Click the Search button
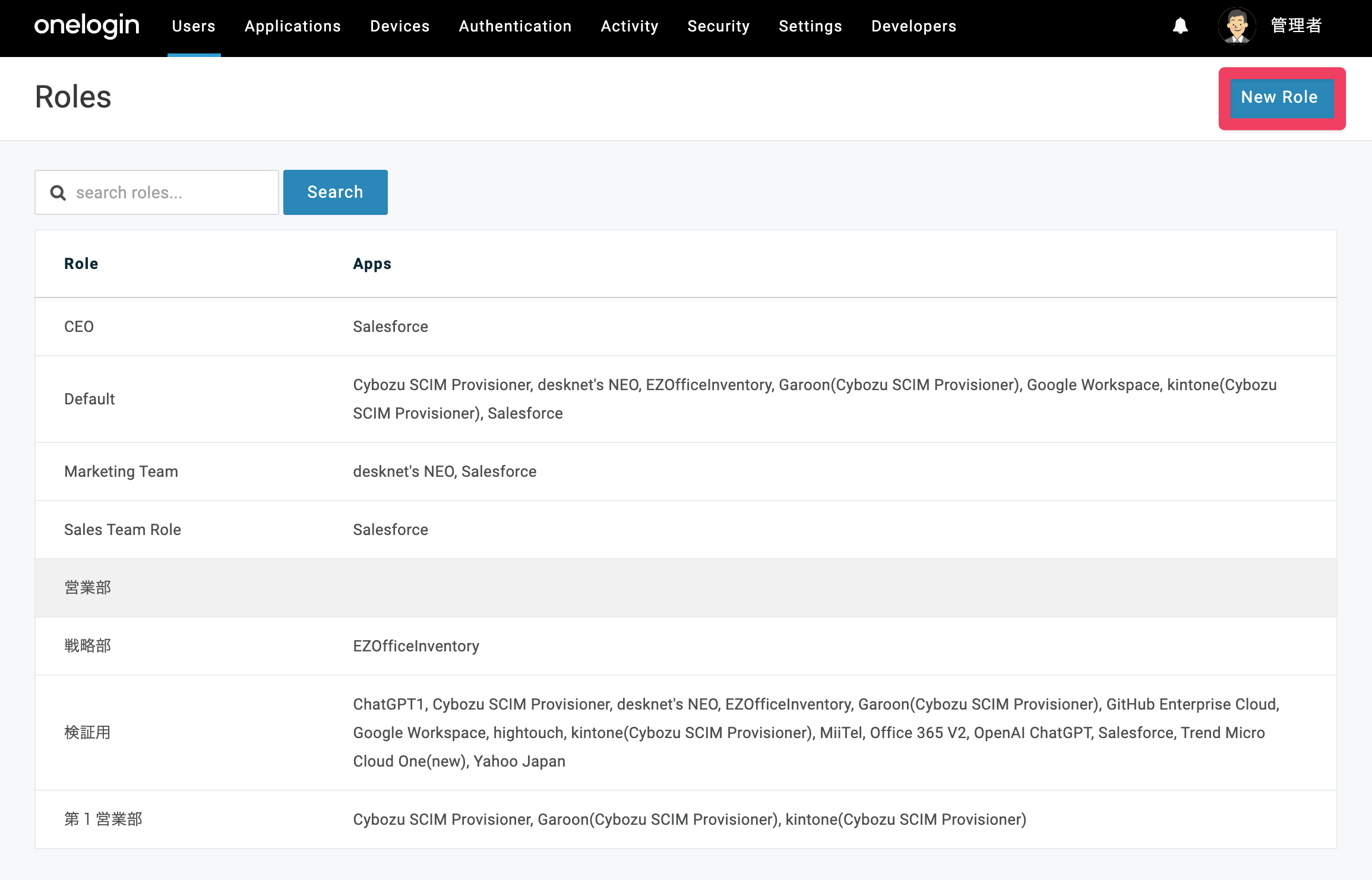The height and width of the screenshot is (880, 1372). coord(335,192)
